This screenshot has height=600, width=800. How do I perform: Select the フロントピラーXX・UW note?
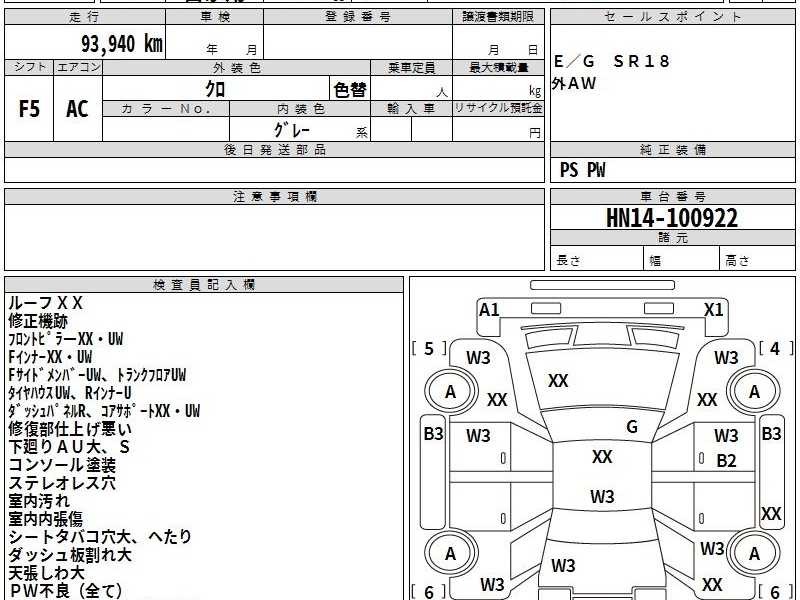[65, 339]
